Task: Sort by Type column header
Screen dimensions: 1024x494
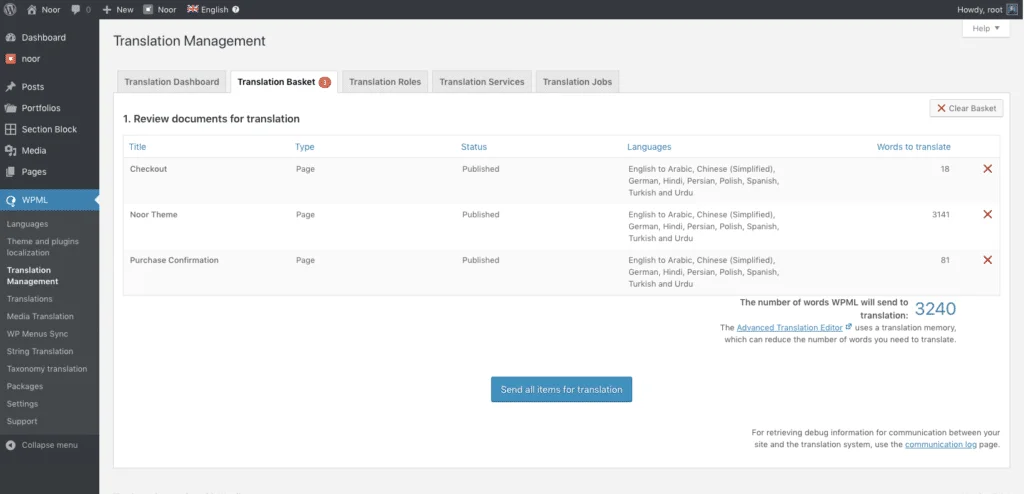Action: click(305, 147)
